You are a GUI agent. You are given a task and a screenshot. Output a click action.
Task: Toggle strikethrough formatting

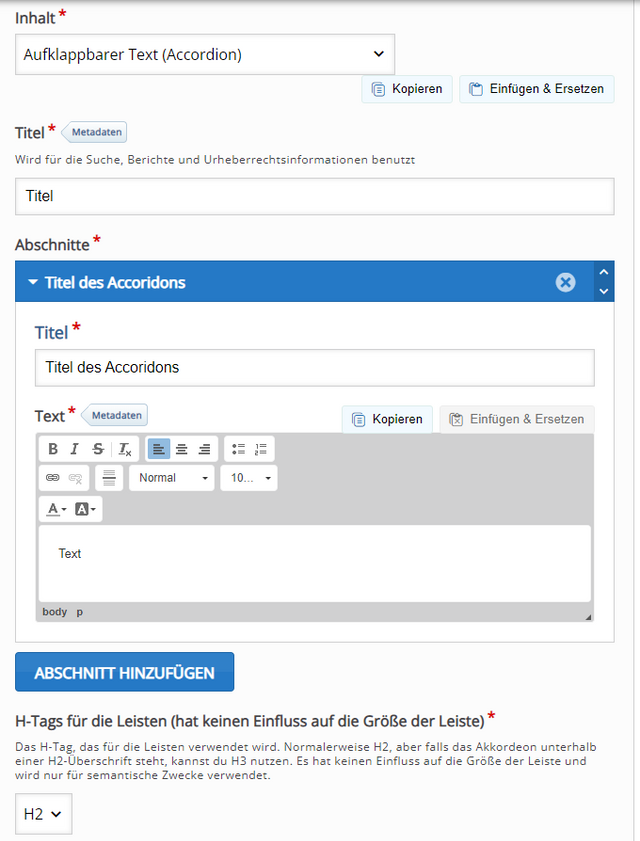point(98,449)
